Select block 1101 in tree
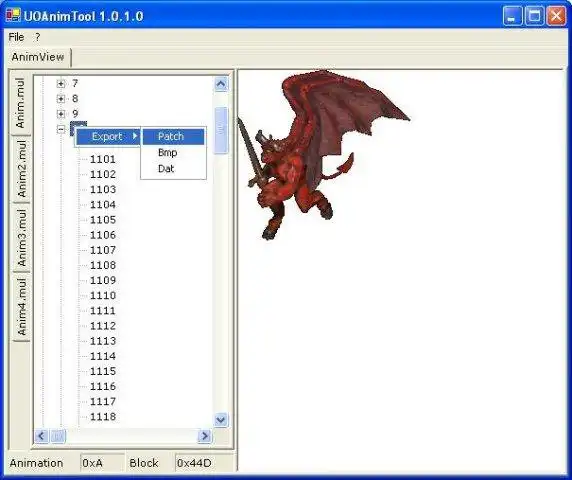Screen dimensions: 572x480 pos(103,159)
